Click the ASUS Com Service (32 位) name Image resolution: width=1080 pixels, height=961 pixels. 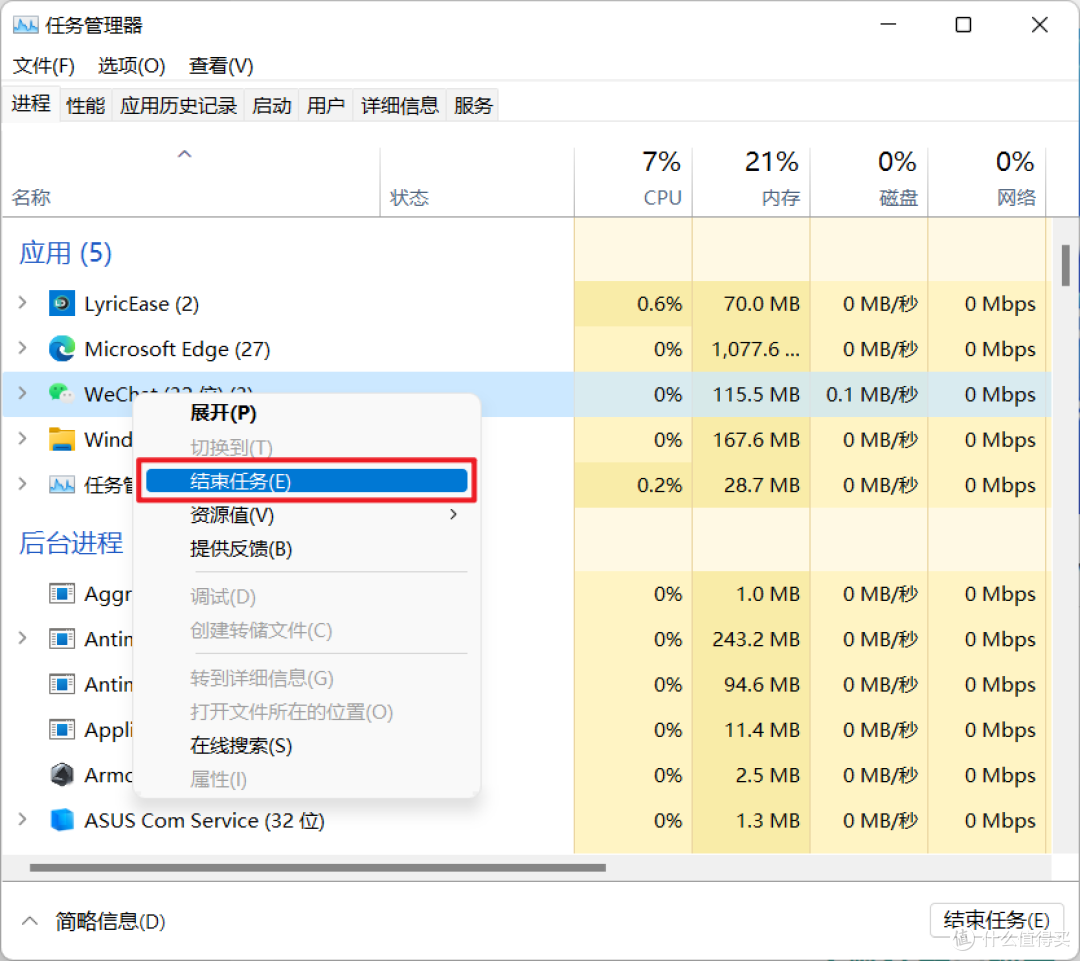click(x=205, y=820)
